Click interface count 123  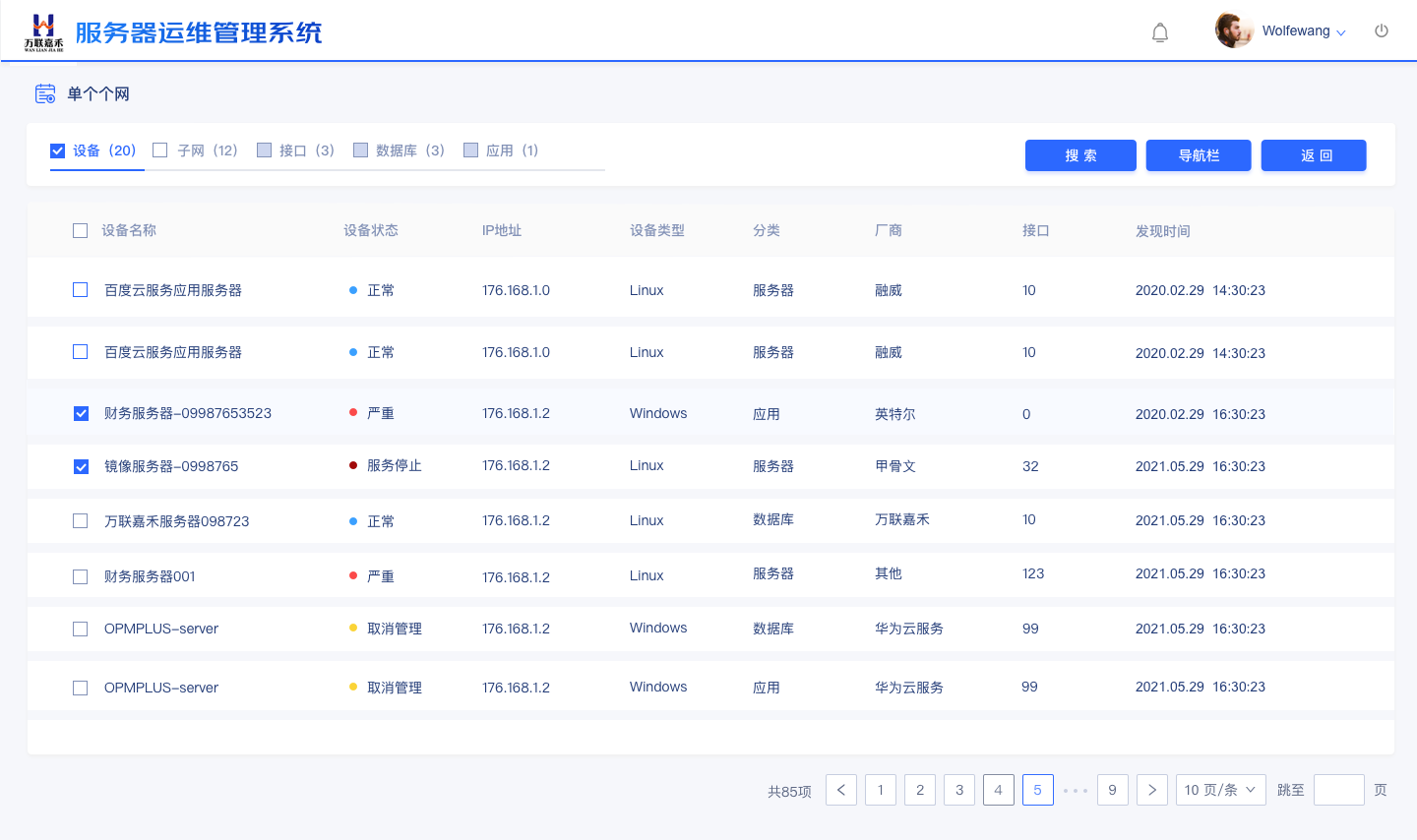1033,573
